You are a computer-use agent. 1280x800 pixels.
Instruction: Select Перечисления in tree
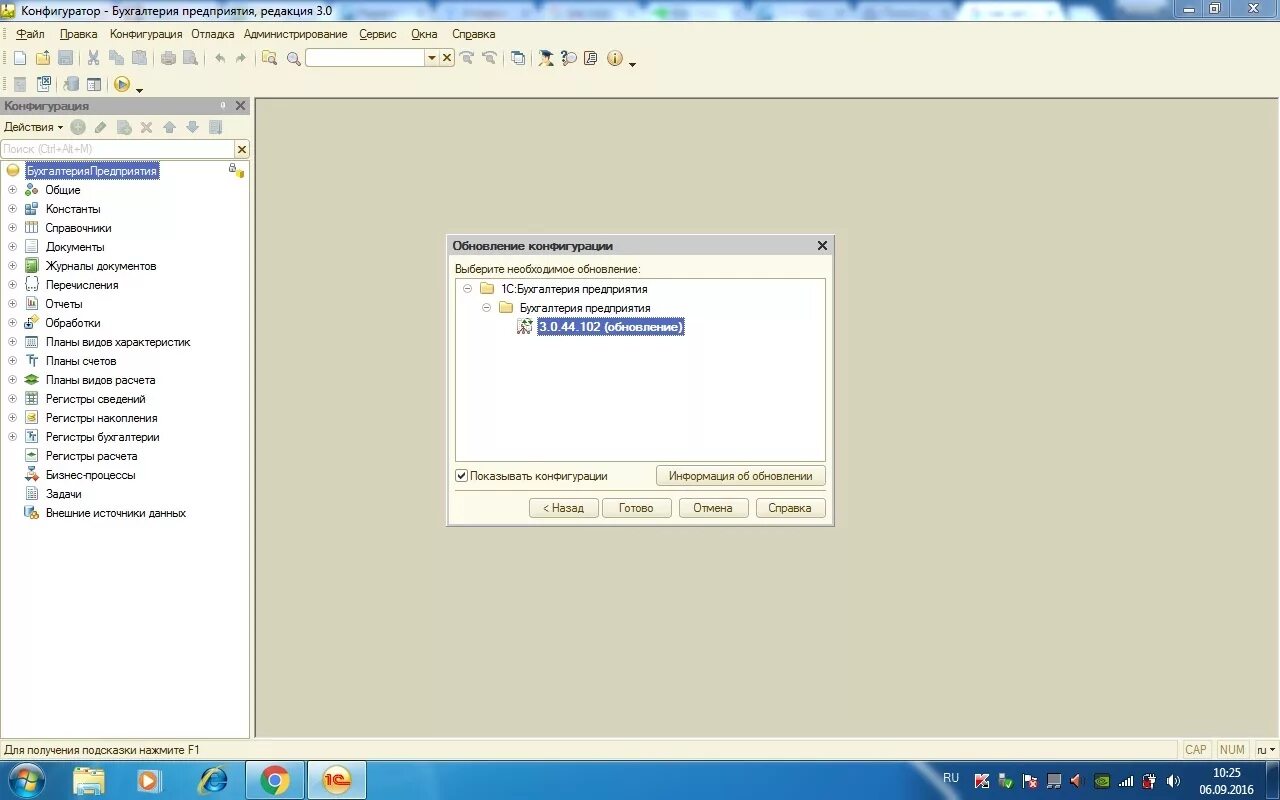tap(82, 285)
